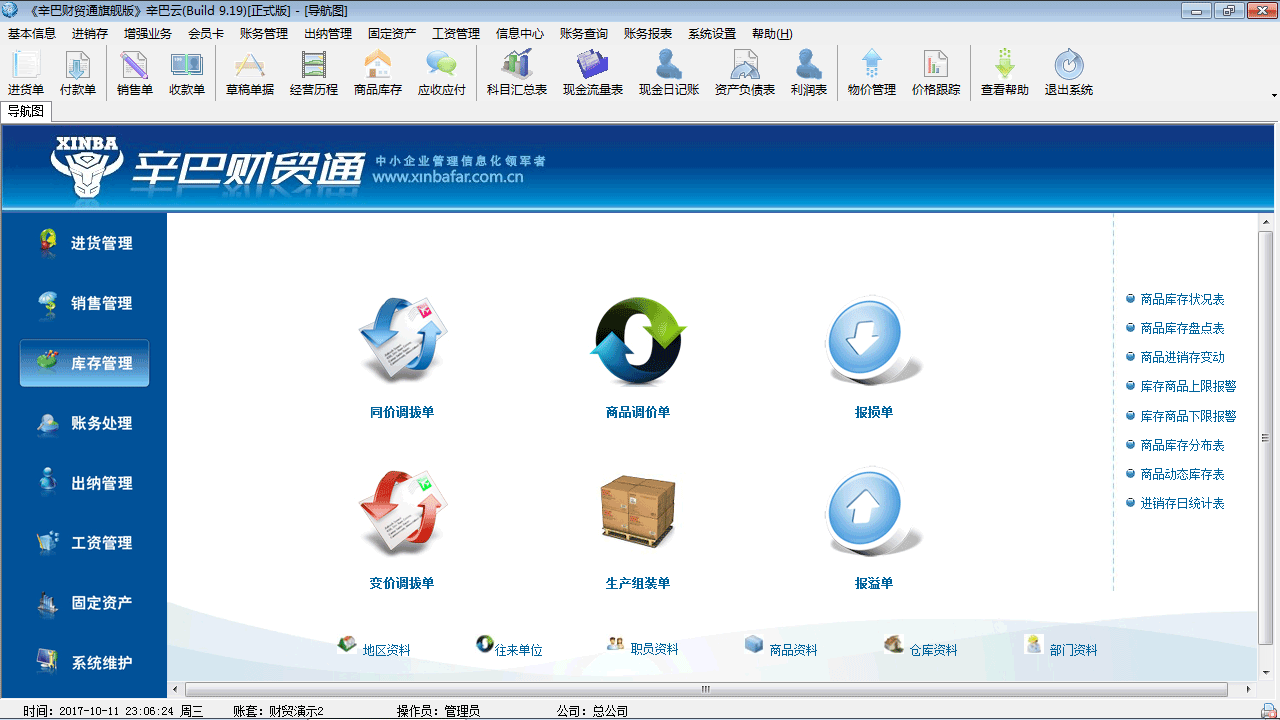The height and width of the screenshot is (720, 1280).
Task: Open 商品库存 toolbar icon
Action: tap(378, 73)
